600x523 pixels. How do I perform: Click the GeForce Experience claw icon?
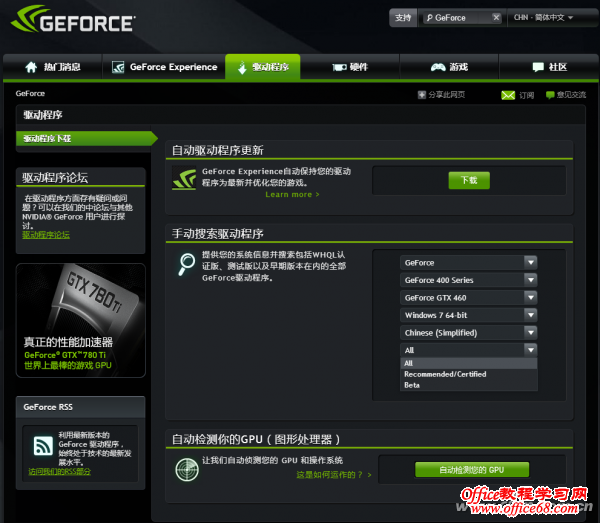(x=184, y=179)
